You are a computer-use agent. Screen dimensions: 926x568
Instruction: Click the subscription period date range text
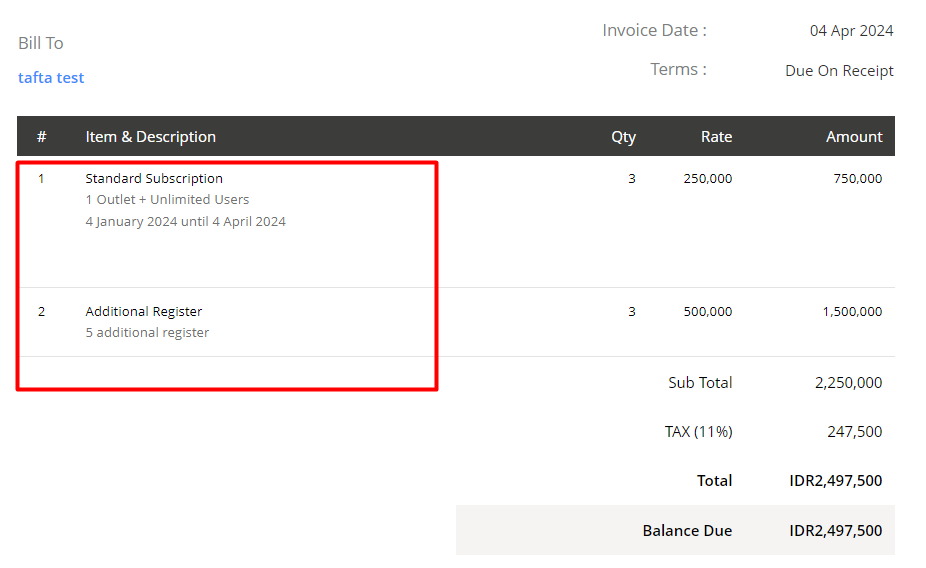point(185,222)
